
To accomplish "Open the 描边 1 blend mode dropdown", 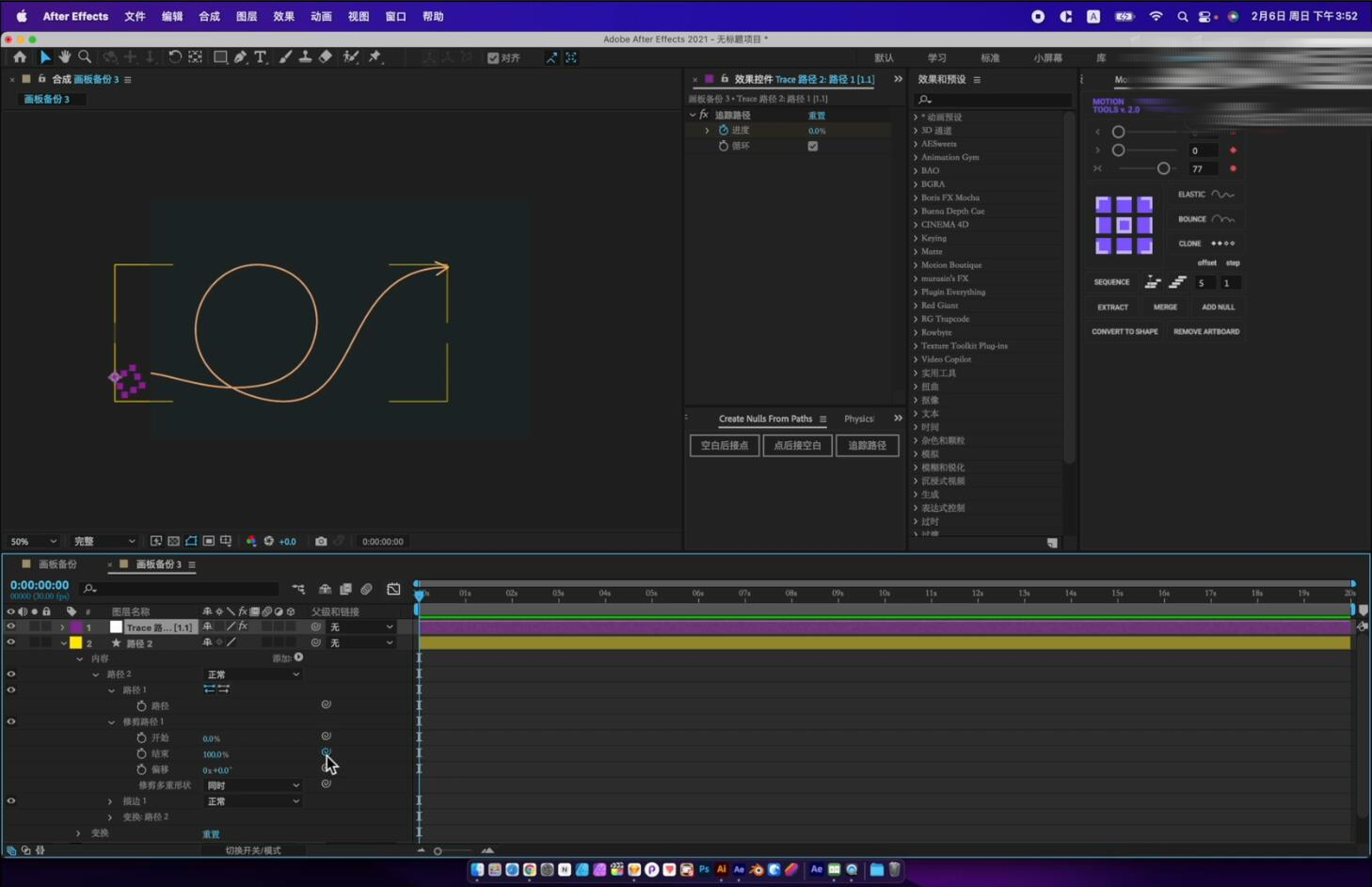I will [253, 801].
